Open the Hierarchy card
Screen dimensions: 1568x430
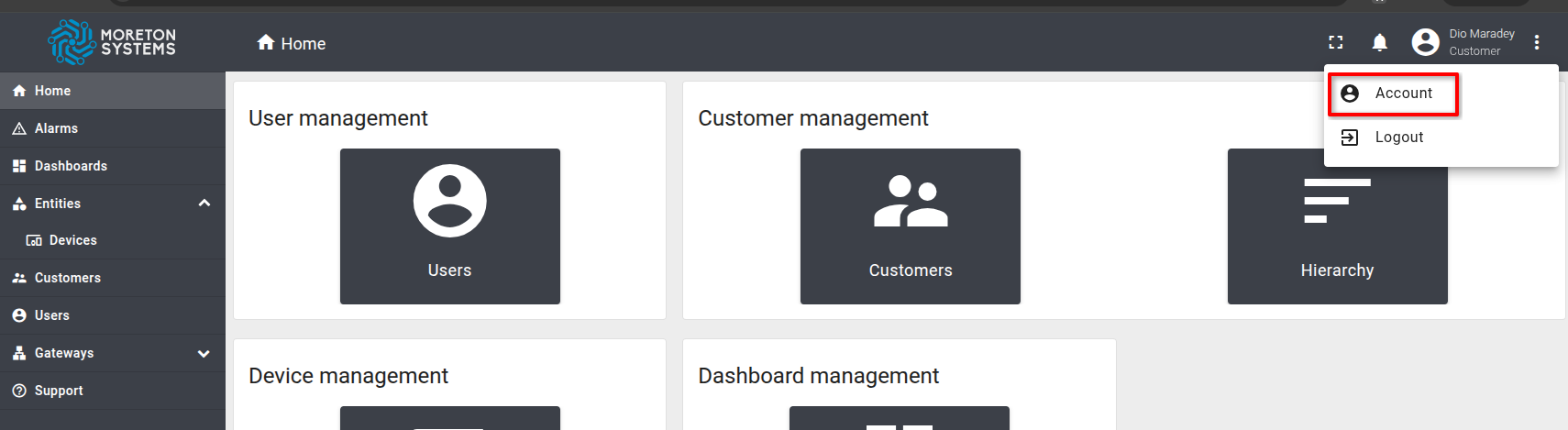(1337, 226)
